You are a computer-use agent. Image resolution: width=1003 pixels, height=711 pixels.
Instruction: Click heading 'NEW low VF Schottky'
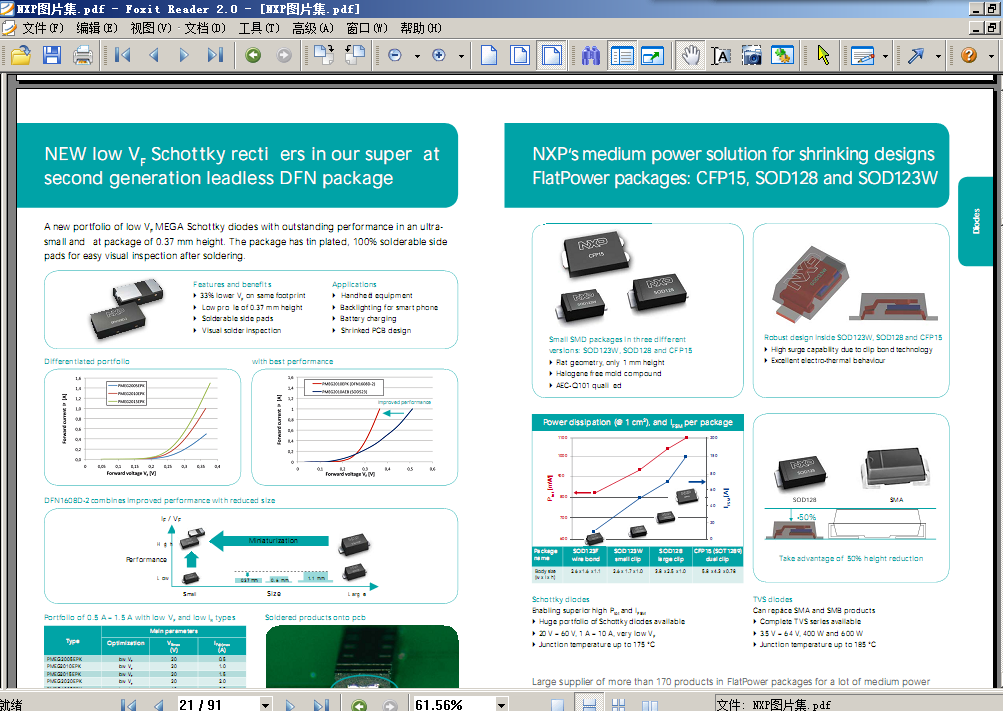[x=241, y=166]
